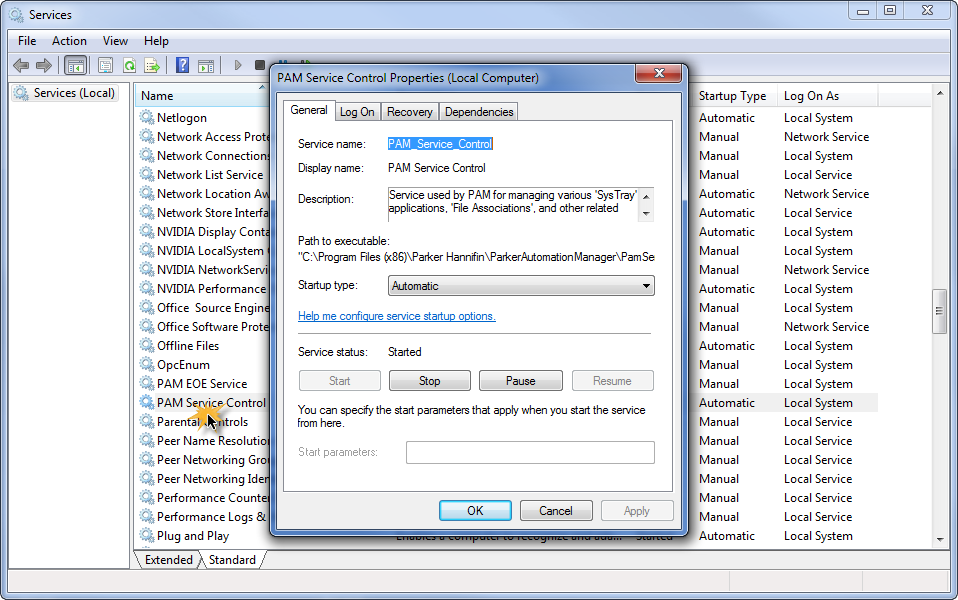Select the Parental Controls service row

pyautogui.click(x=203, y=422)
